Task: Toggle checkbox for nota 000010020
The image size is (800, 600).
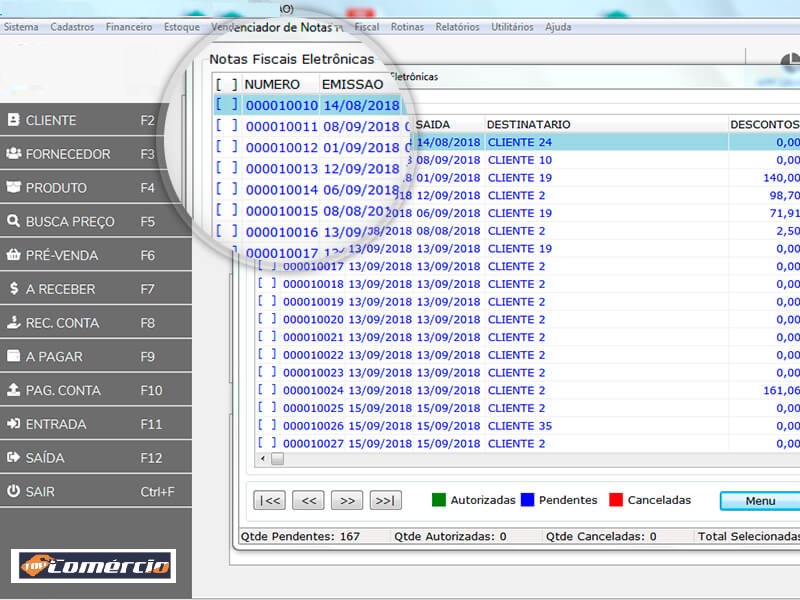Action: 267,319
